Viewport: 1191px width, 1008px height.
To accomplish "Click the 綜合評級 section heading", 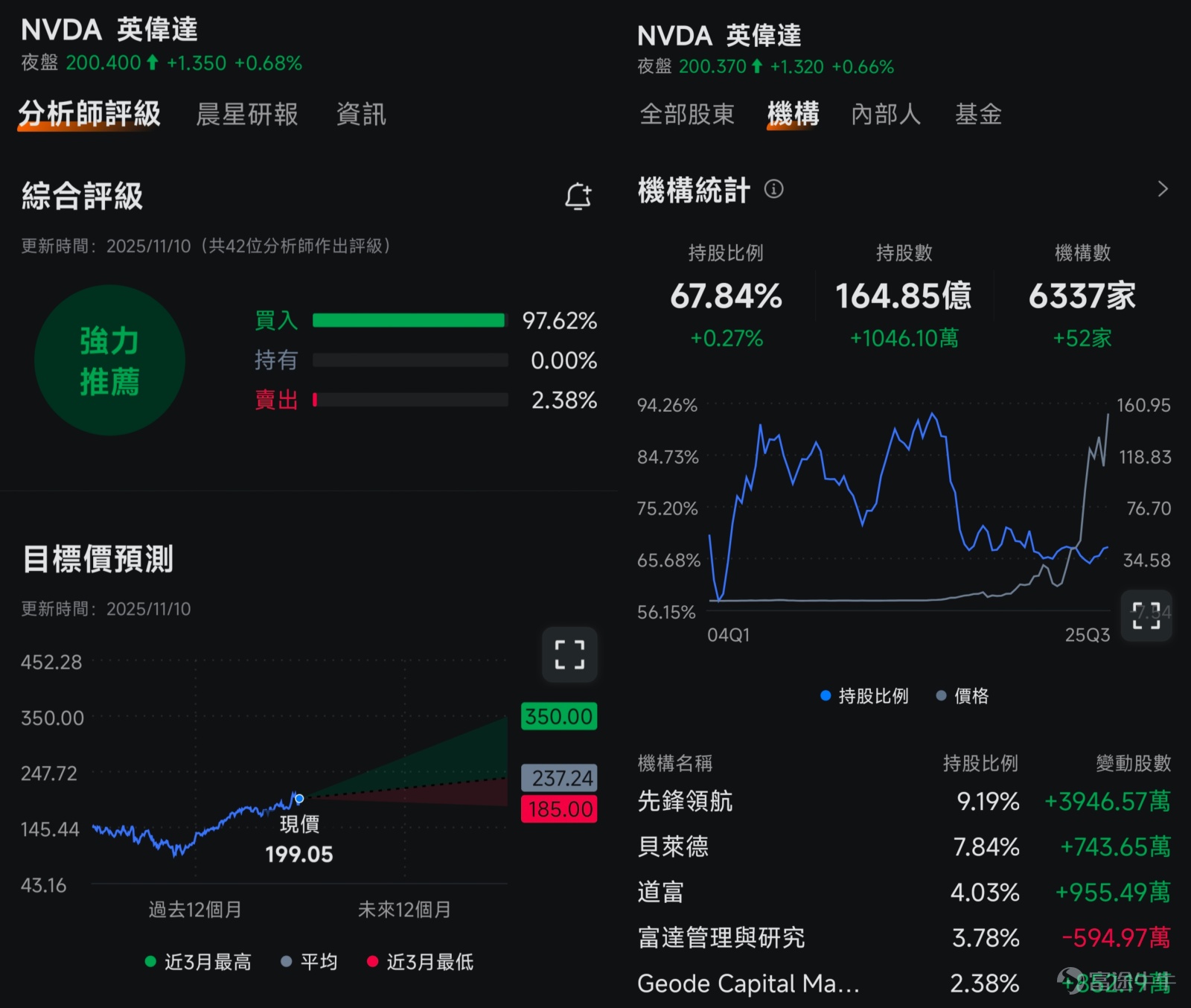I will tap(82, 196).
